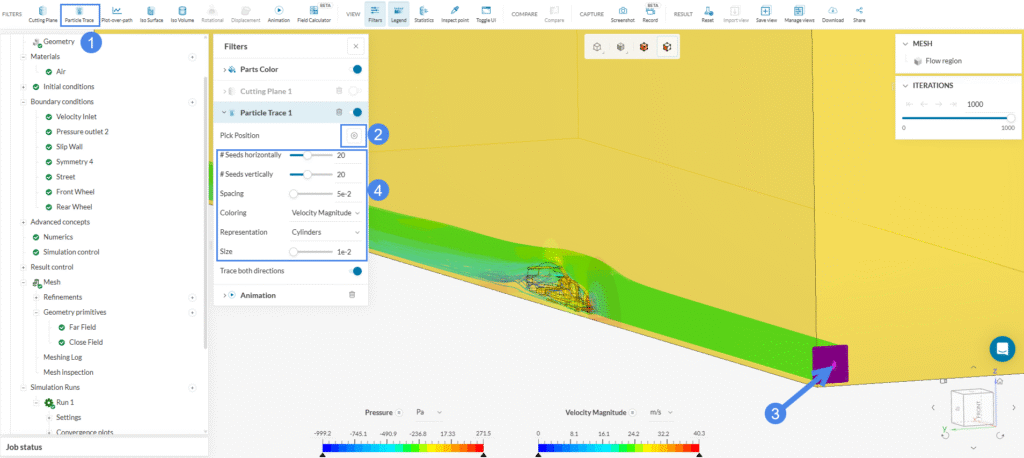Select the Particle Trace filter tool
This screenshot has width=1024, height=458.
click(x=79, y=14)
